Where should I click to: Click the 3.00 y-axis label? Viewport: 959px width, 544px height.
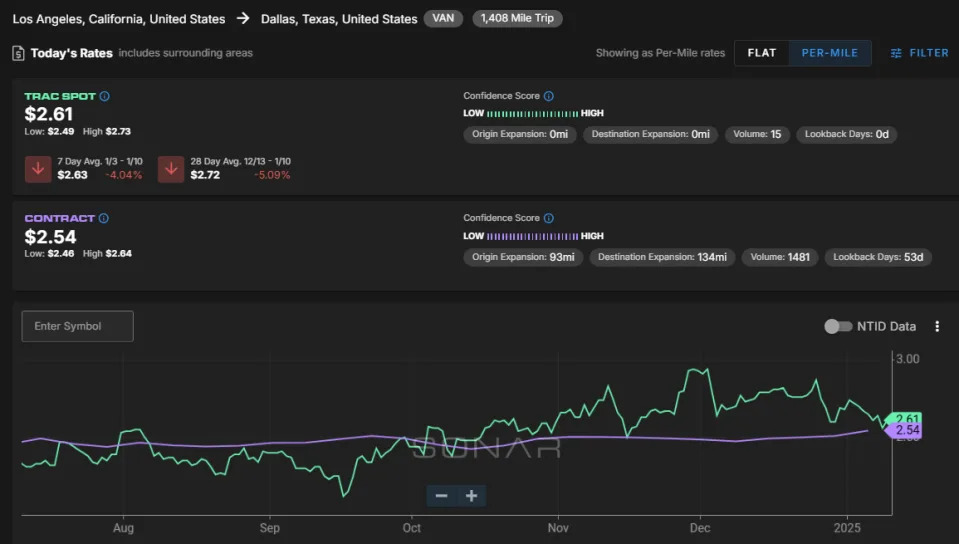(x=908, y=359)
